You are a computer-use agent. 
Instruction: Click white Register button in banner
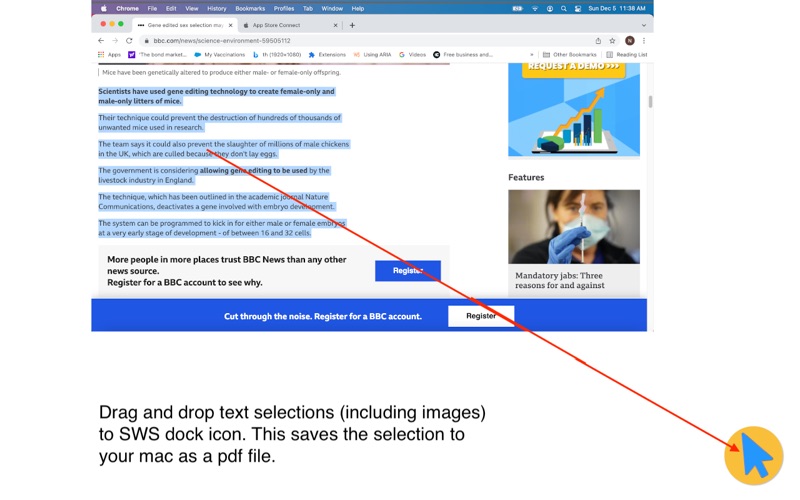point(481,316)
